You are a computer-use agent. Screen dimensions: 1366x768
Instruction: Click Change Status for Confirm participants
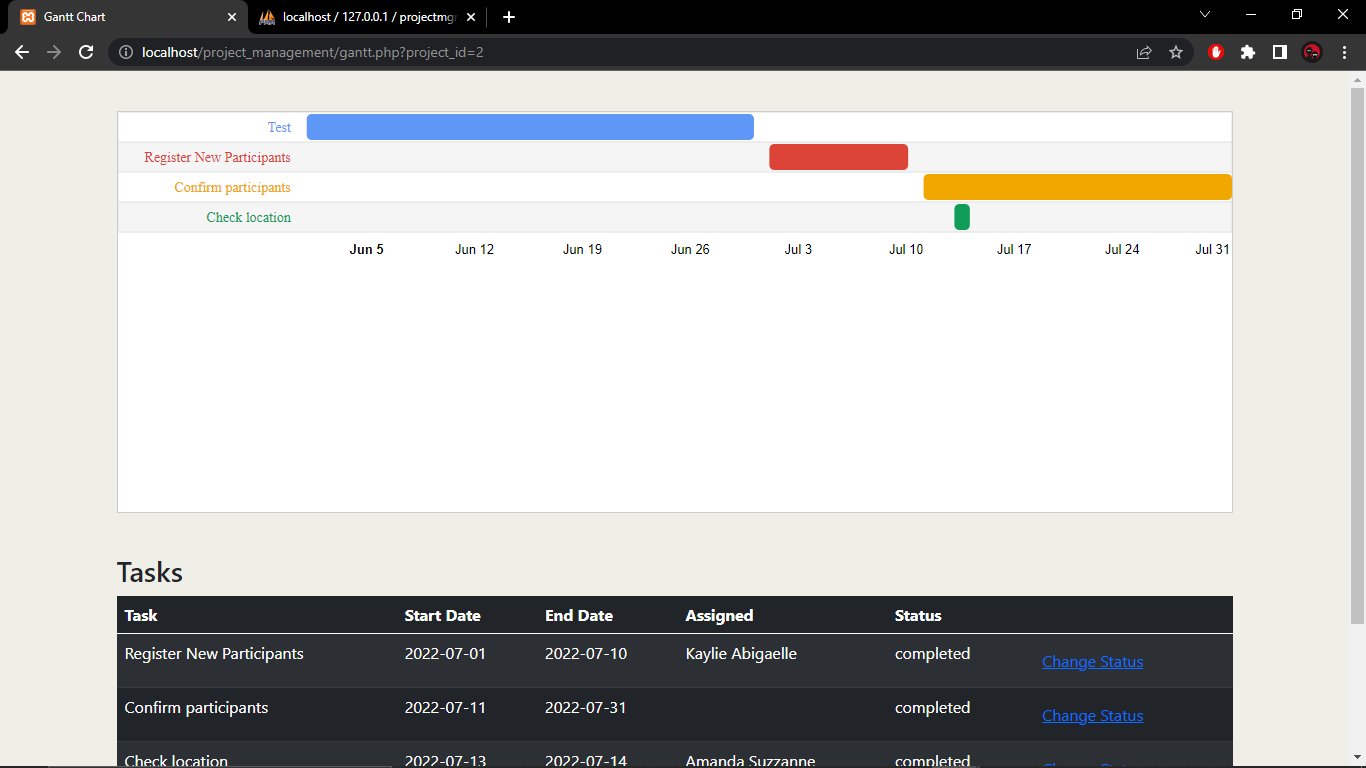(1092, 715)
